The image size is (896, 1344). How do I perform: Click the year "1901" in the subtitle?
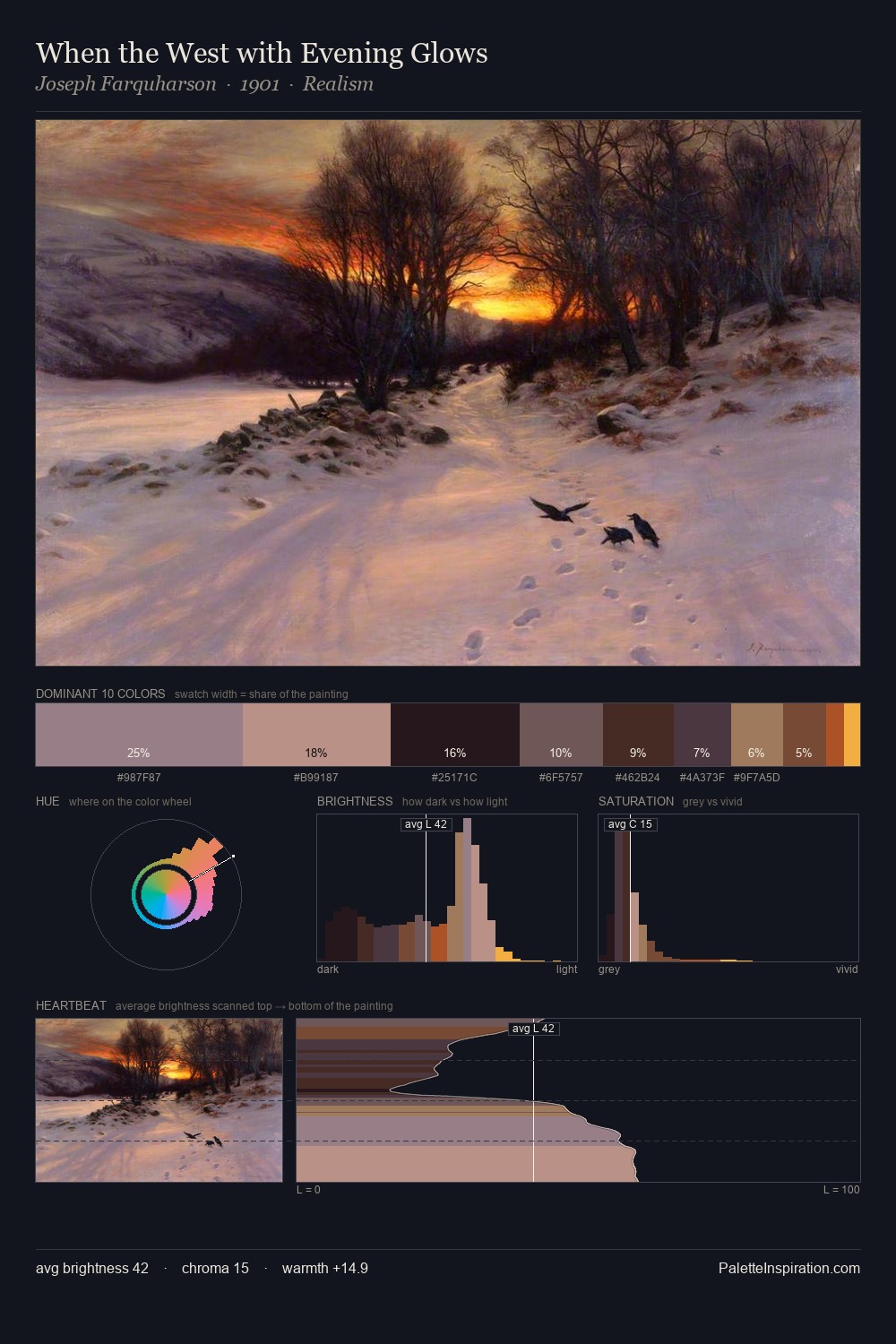click(x=260, y=84)
